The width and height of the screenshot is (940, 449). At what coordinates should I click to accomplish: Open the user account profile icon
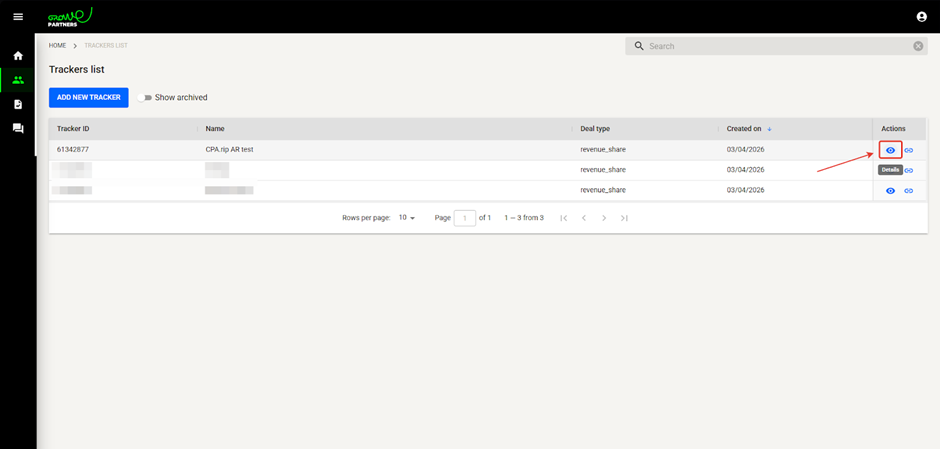[x=921, y=17]
